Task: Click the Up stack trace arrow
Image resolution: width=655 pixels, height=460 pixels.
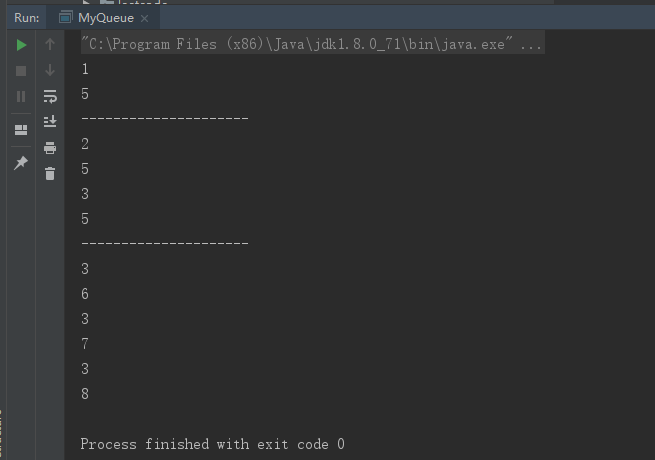Action: pyautogui.click(x=50, y=44)
